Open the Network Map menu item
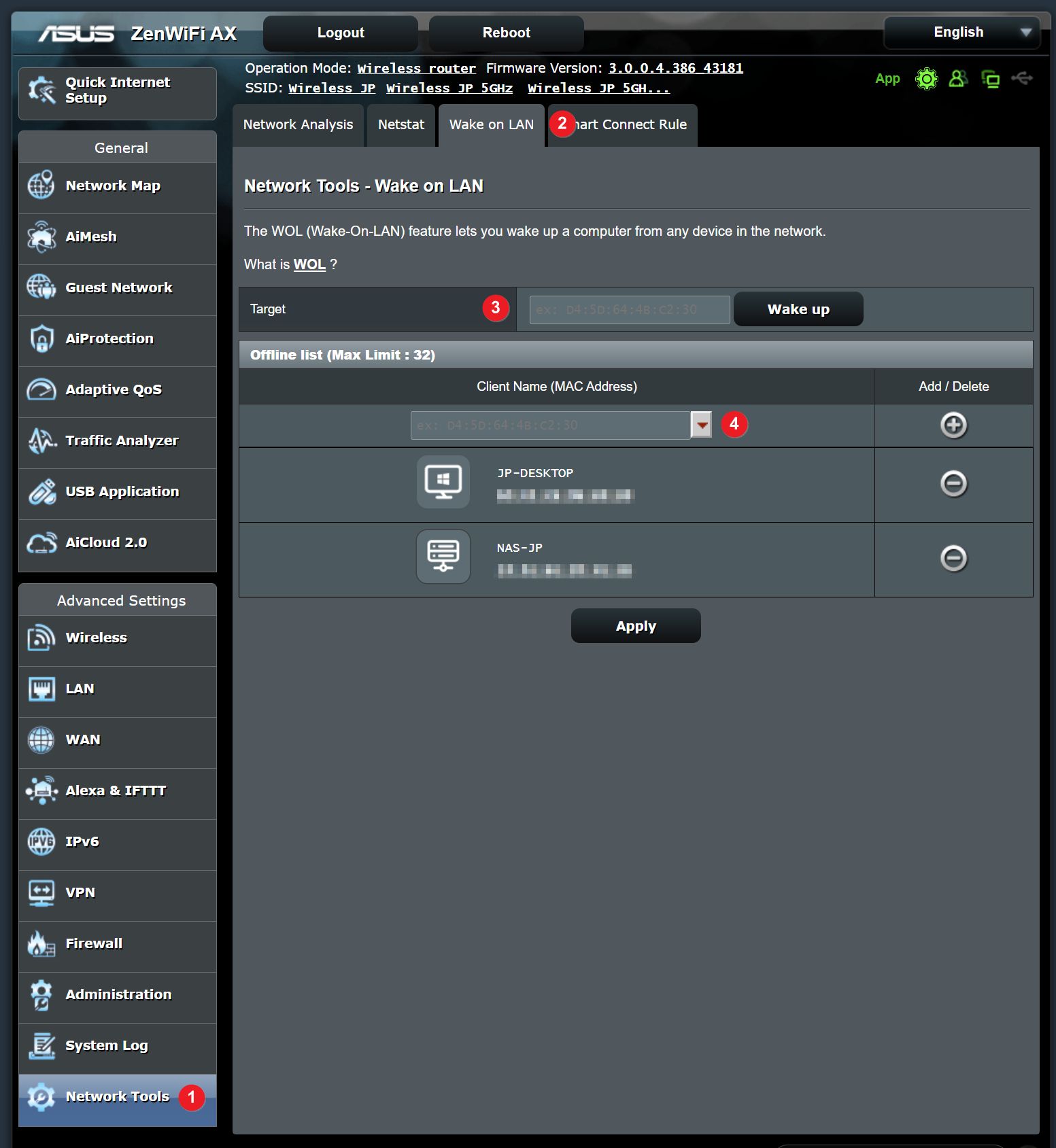 pyautogui.click(x=118, y=188)
